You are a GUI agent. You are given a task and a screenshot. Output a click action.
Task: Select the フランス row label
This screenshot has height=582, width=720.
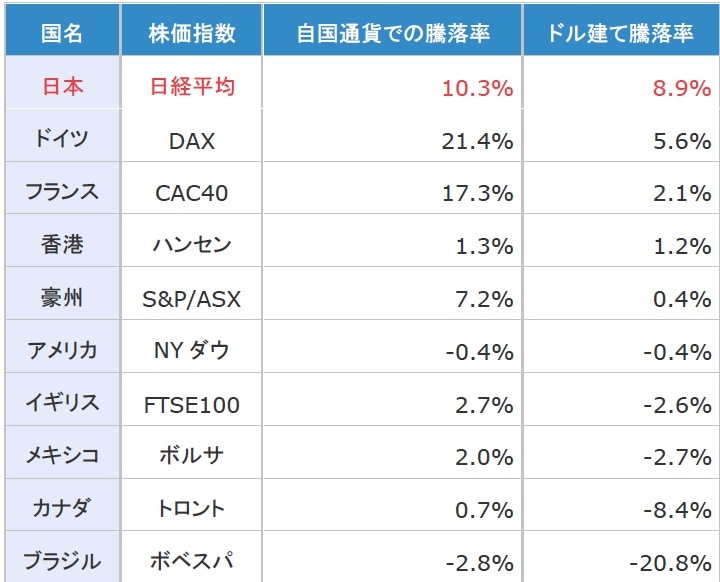click(x=62, y=192)
